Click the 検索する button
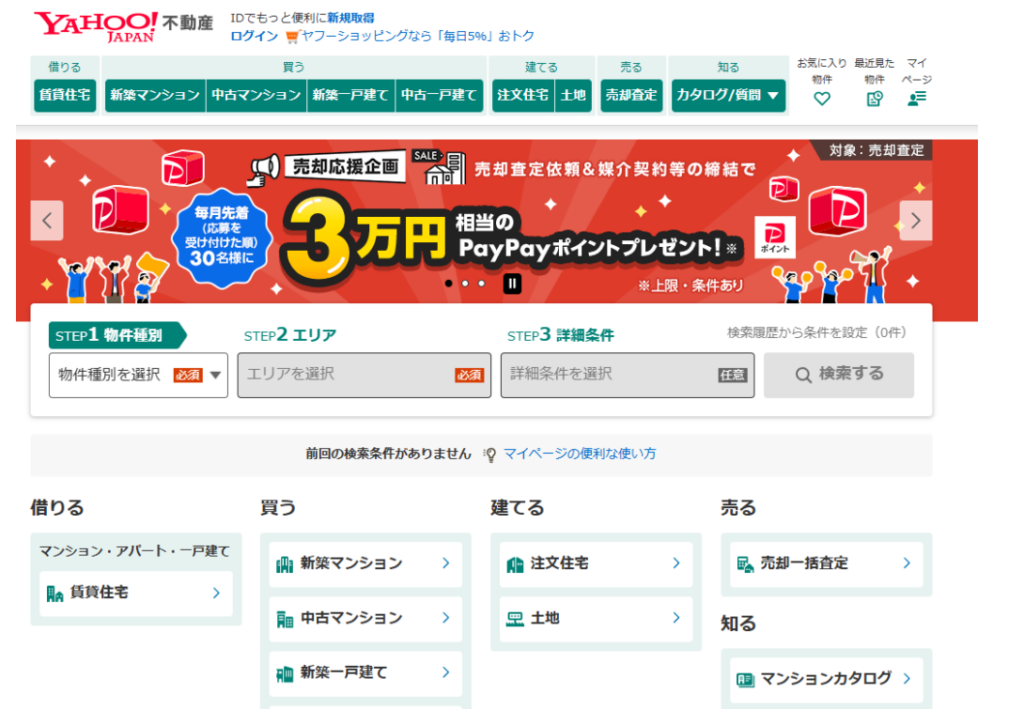 [x=839, y=375]
